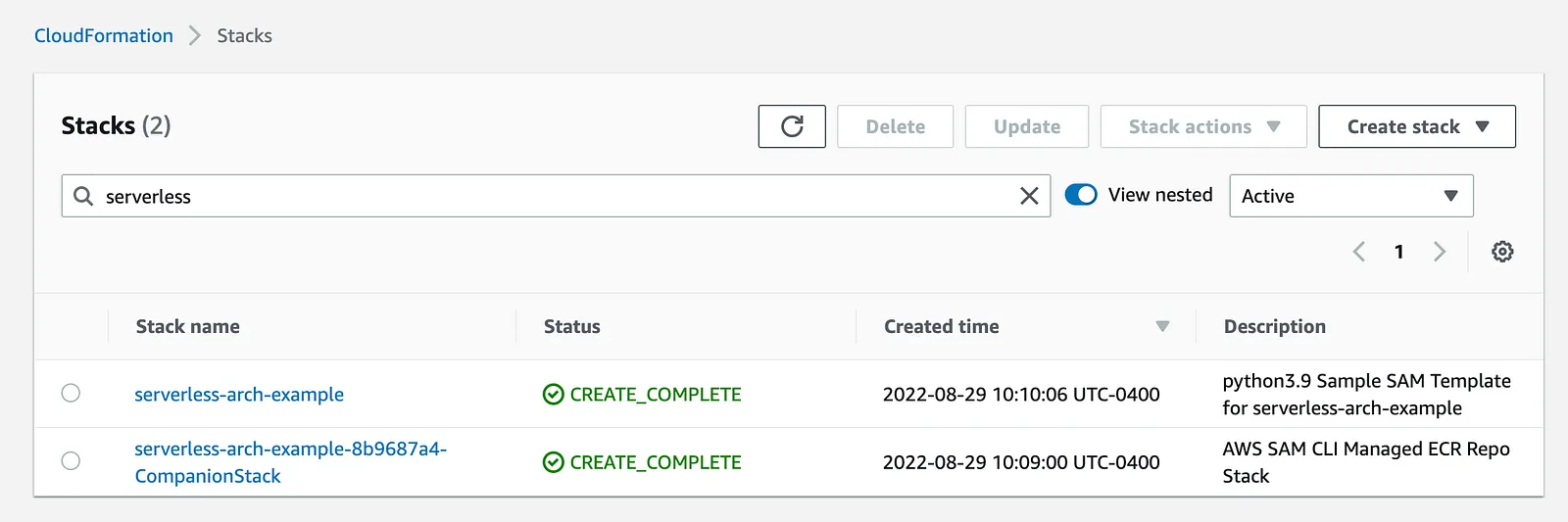Click the python3.9 Sample SAM Template description
1568x522 pixels.
click(x=1366, y=395)
